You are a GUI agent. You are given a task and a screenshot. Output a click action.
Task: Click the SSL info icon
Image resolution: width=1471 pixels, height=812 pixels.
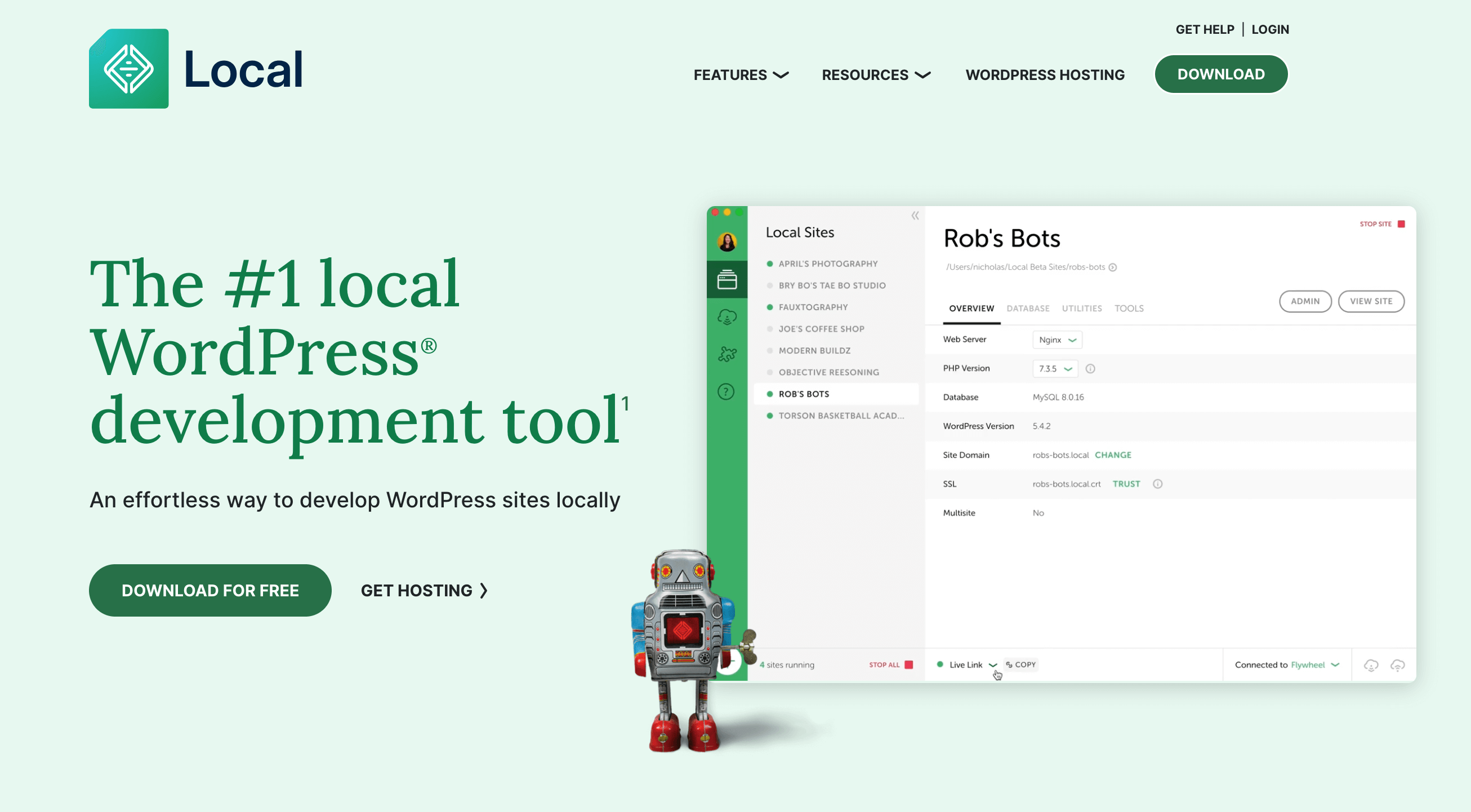coord(1157,484)
